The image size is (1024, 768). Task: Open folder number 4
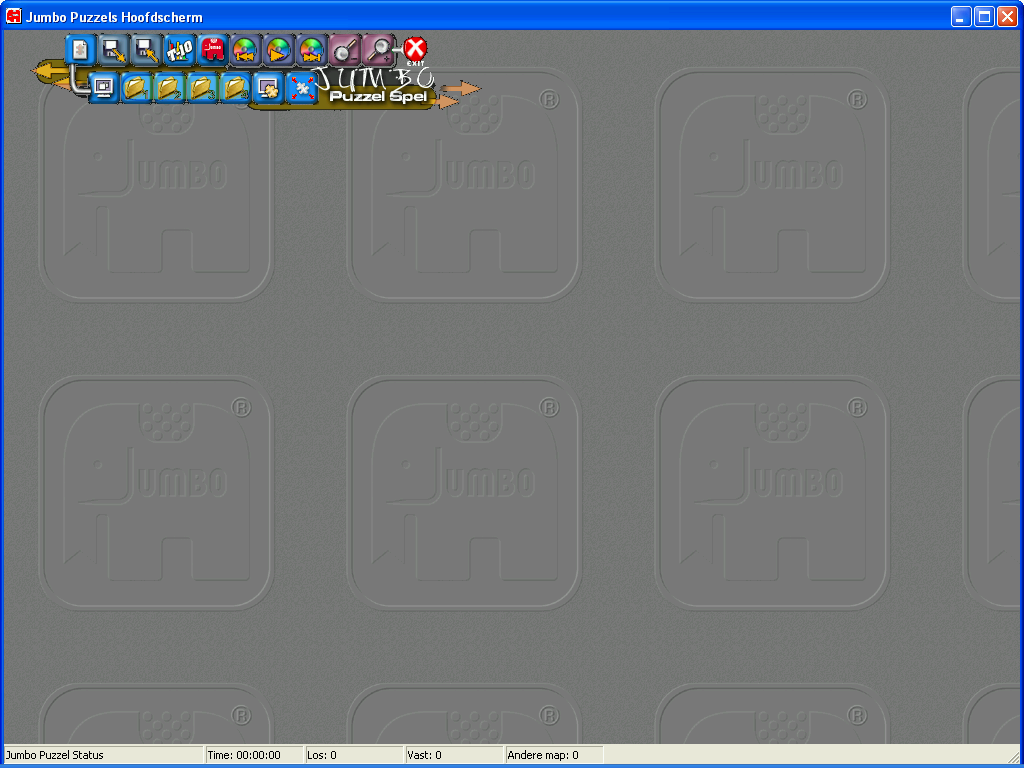235,87
